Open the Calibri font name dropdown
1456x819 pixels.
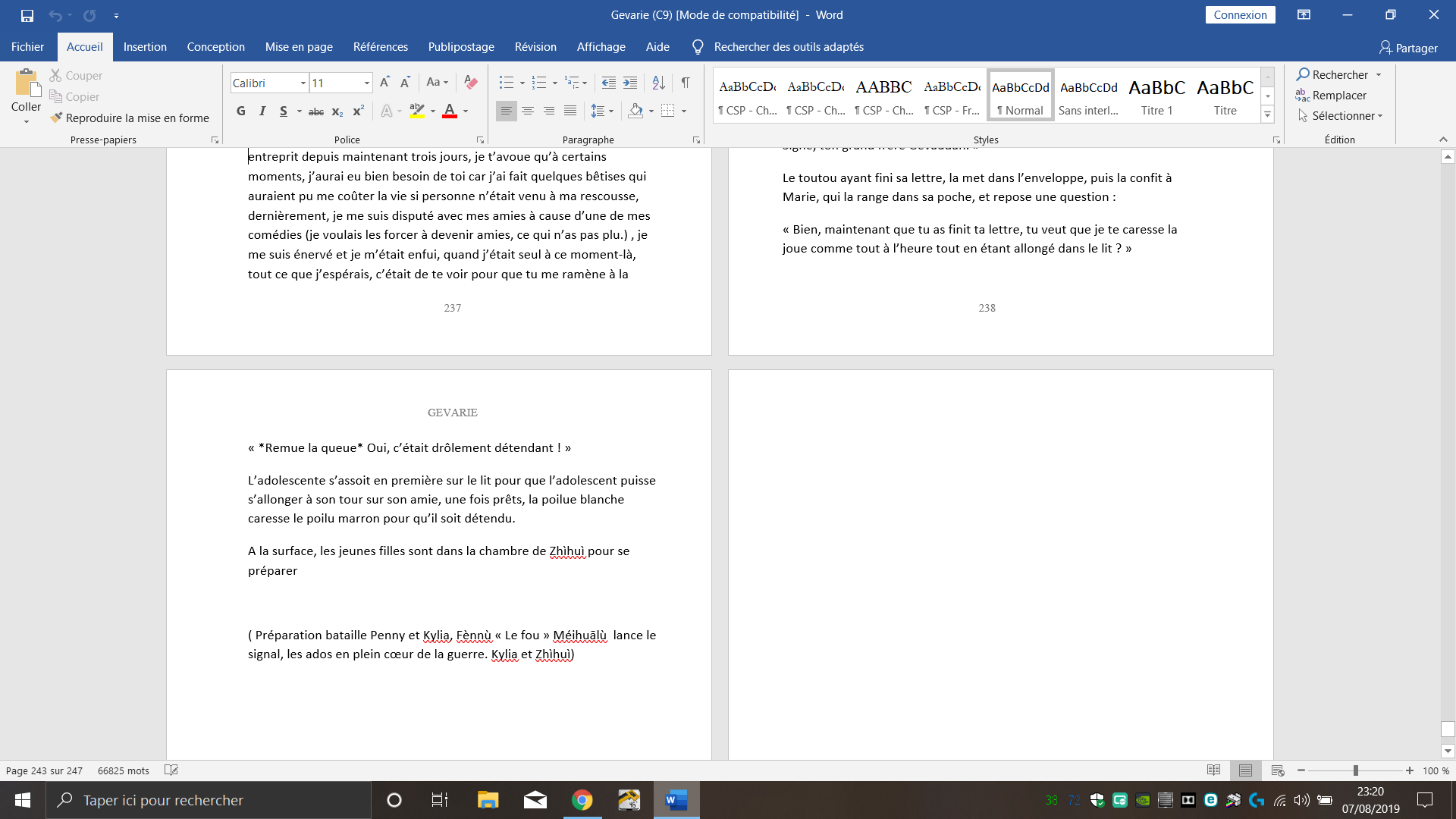click(x=303, y=83)
